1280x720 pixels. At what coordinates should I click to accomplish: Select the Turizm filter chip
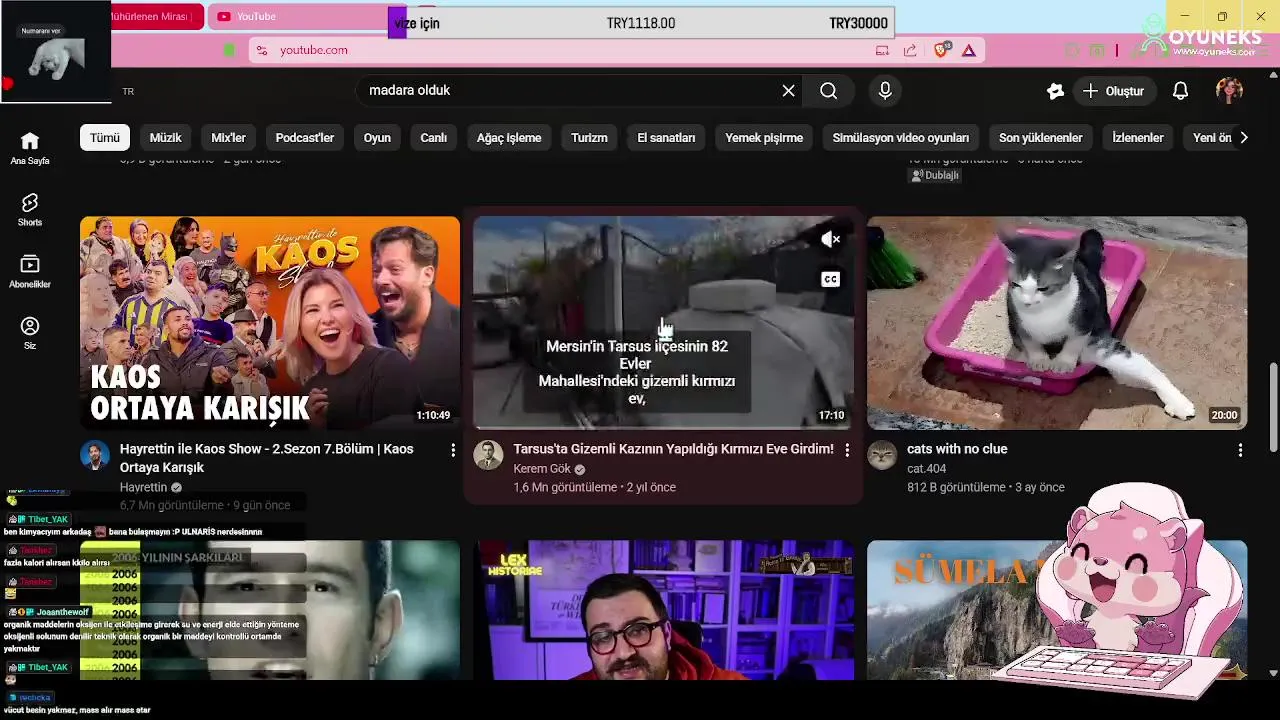[x=589, y=138]
